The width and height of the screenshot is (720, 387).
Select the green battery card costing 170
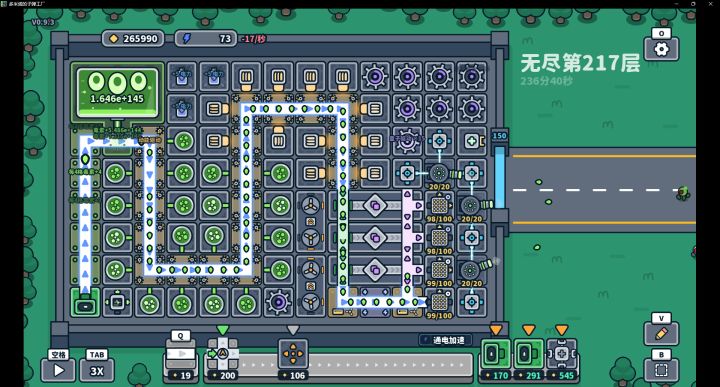pyautogui.click(x=495, y=359)
